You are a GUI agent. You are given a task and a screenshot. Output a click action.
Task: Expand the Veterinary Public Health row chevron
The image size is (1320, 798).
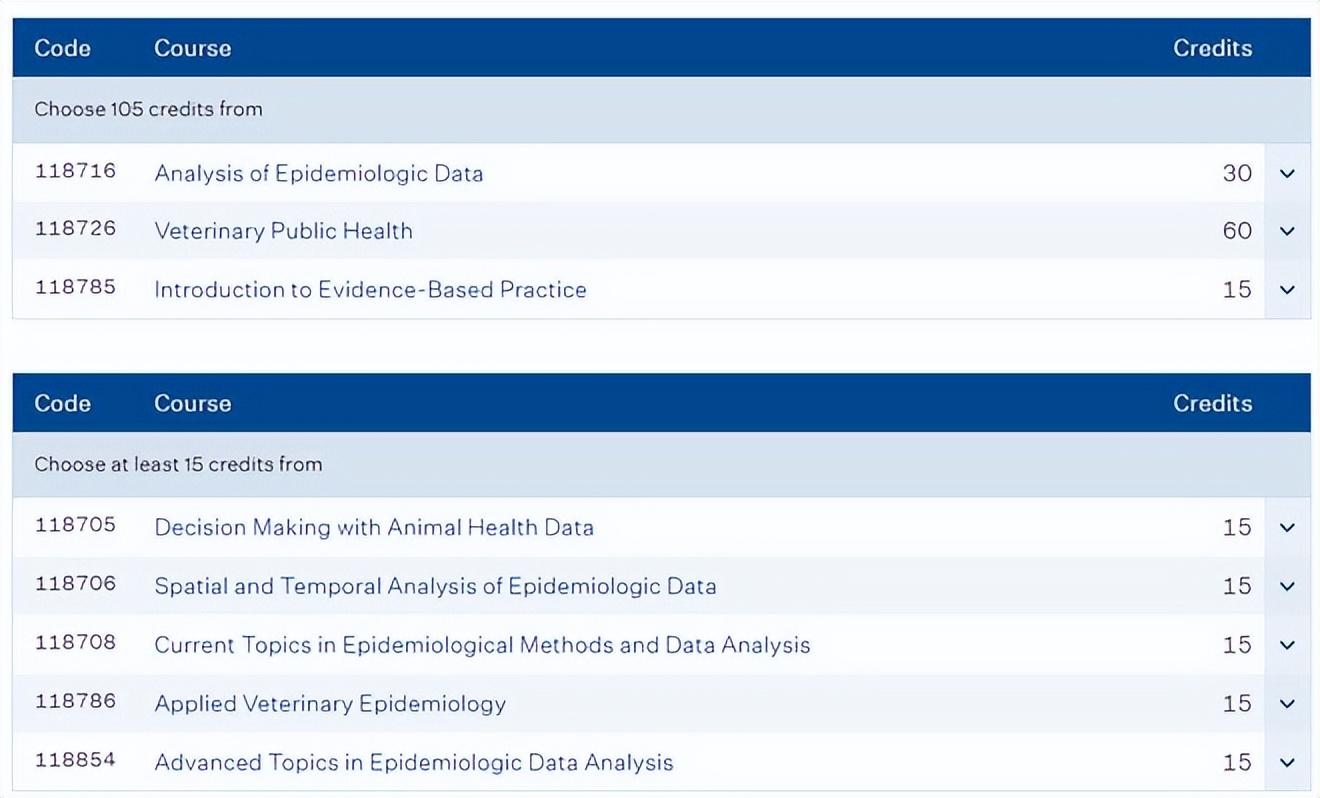(1287, 231)
